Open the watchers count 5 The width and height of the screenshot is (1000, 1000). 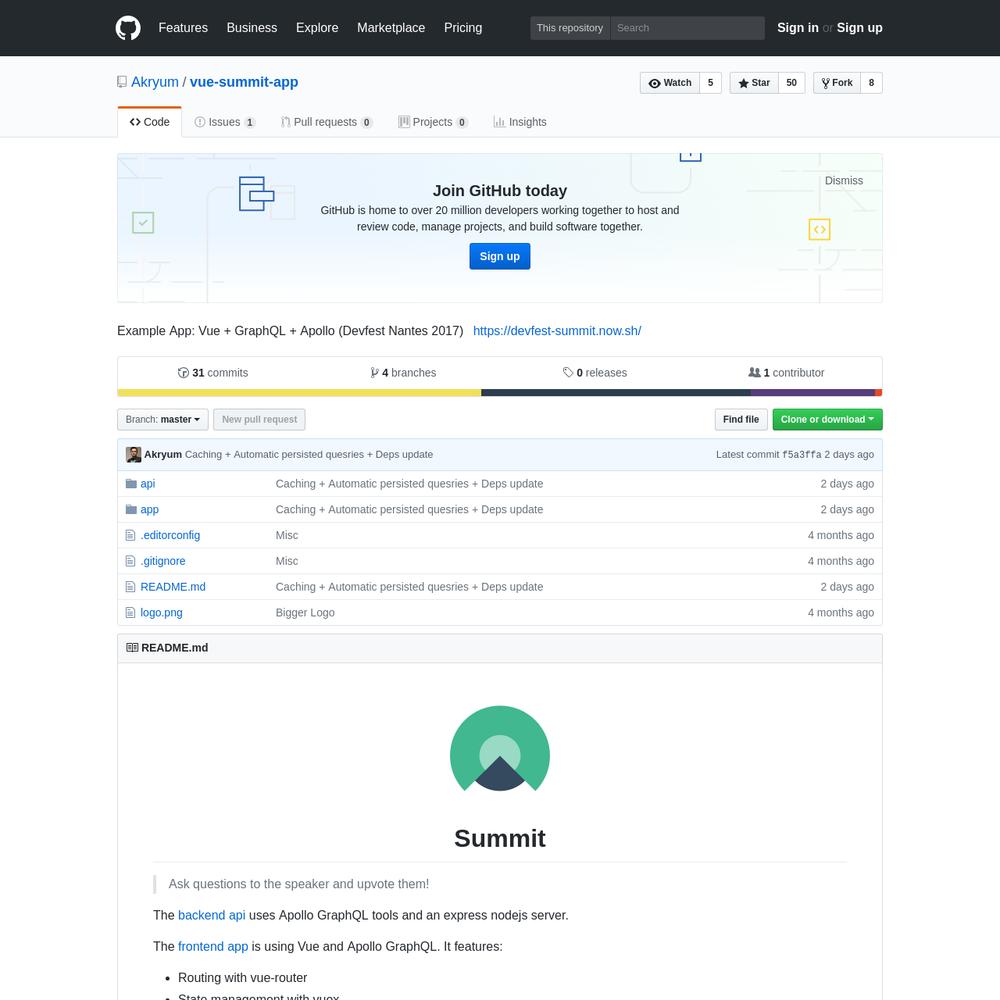point(710,83)
